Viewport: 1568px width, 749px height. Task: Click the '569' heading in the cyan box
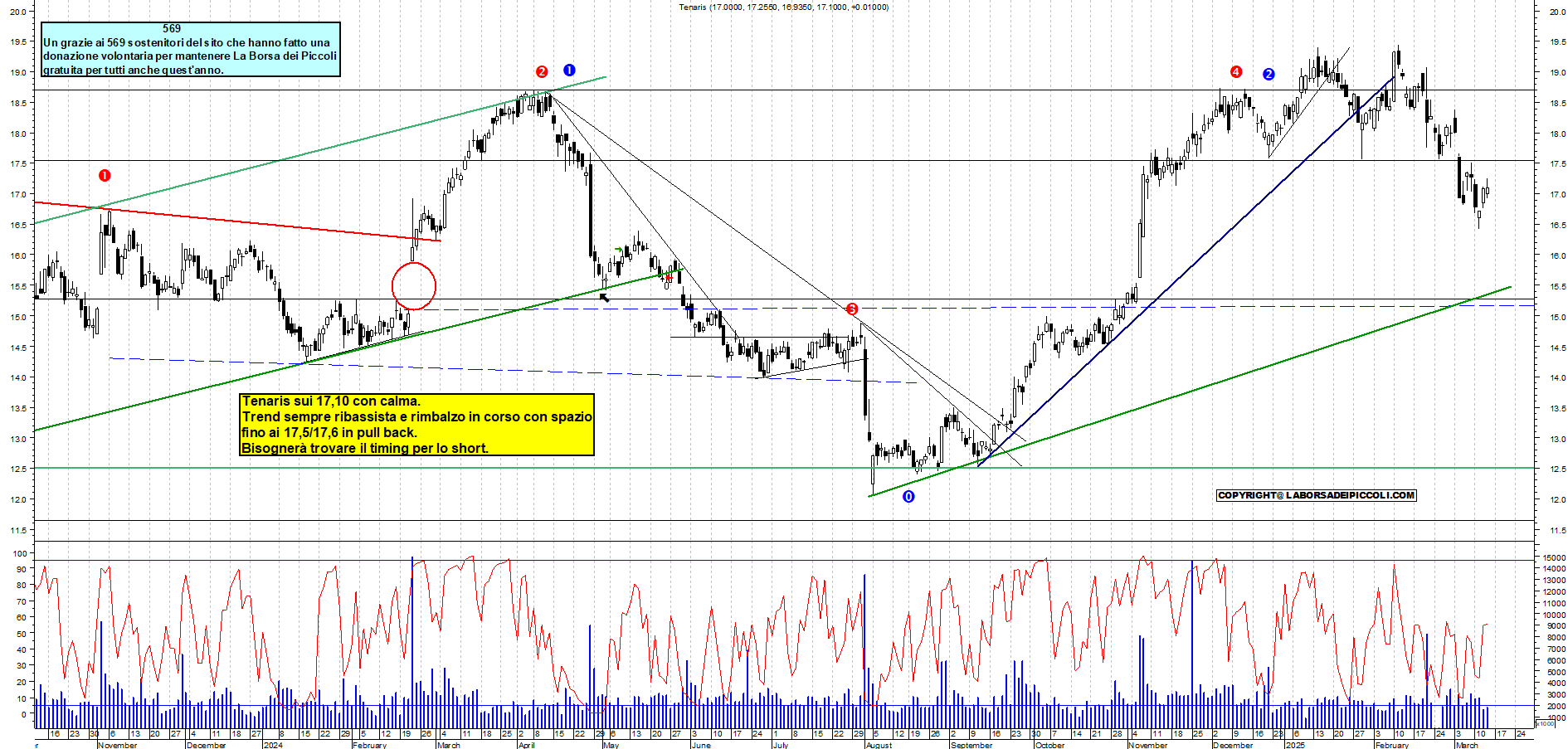click(172, 28)
